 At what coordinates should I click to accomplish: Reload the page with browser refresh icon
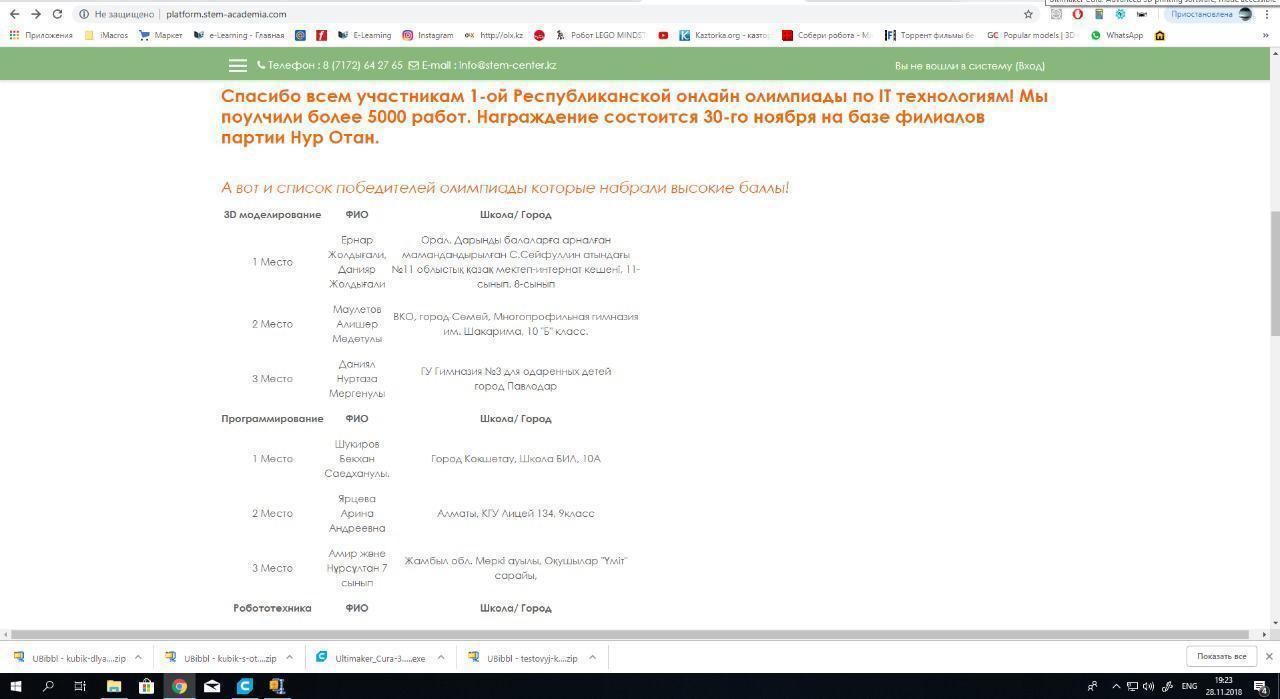pyautogui.click(x=57, y=14)
